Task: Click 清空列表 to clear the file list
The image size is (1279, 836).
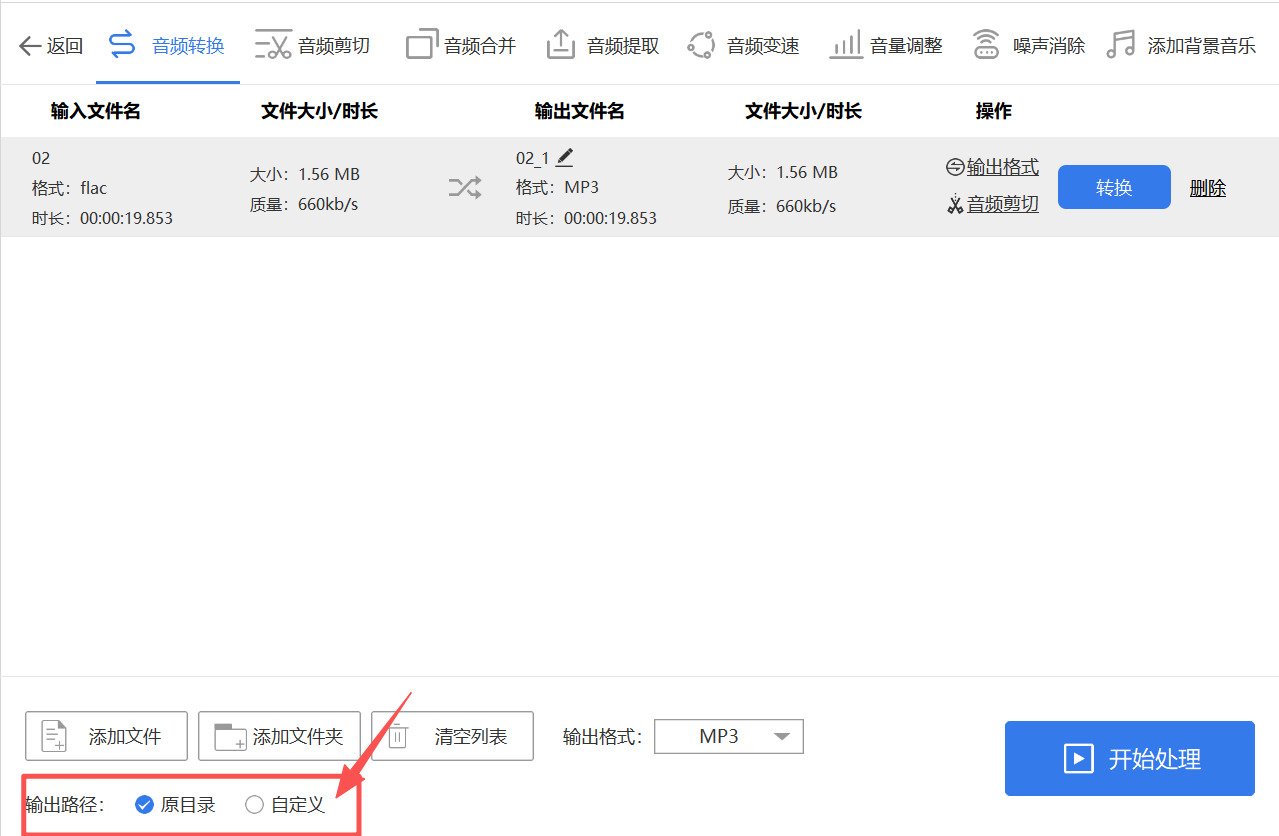Action: click(452, 736)
